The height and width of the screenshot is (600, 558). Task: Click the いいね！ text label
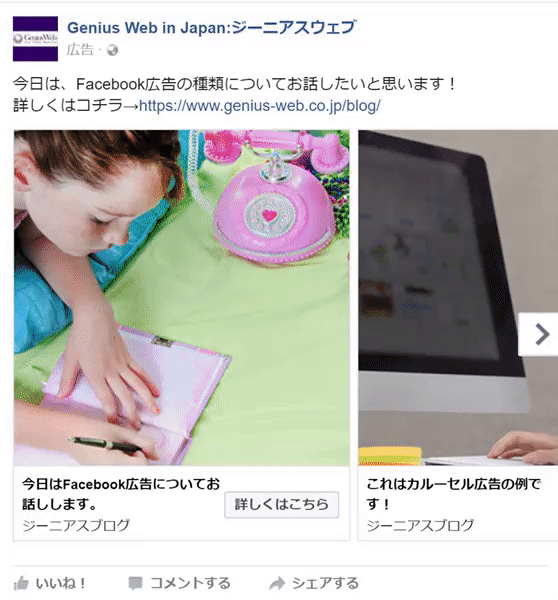61,584
